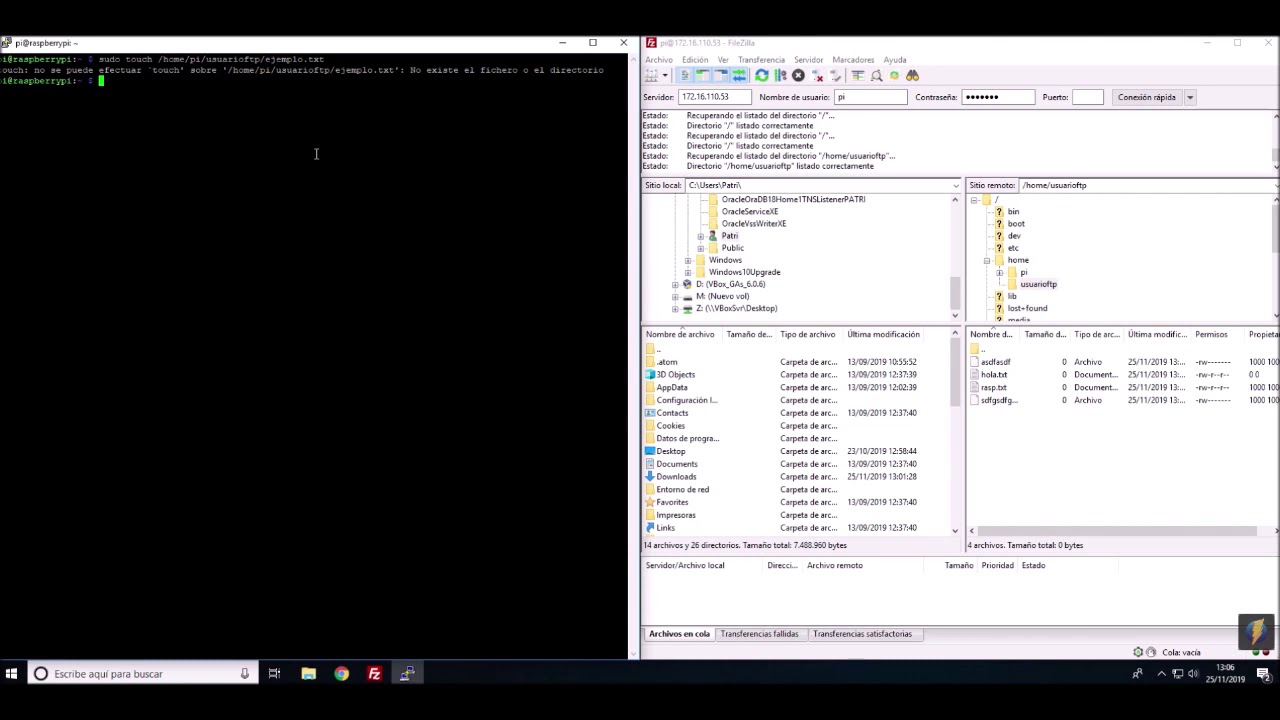Click the magnifier directory comparison icon
The image size is (1280, 720).
point(876,75)
